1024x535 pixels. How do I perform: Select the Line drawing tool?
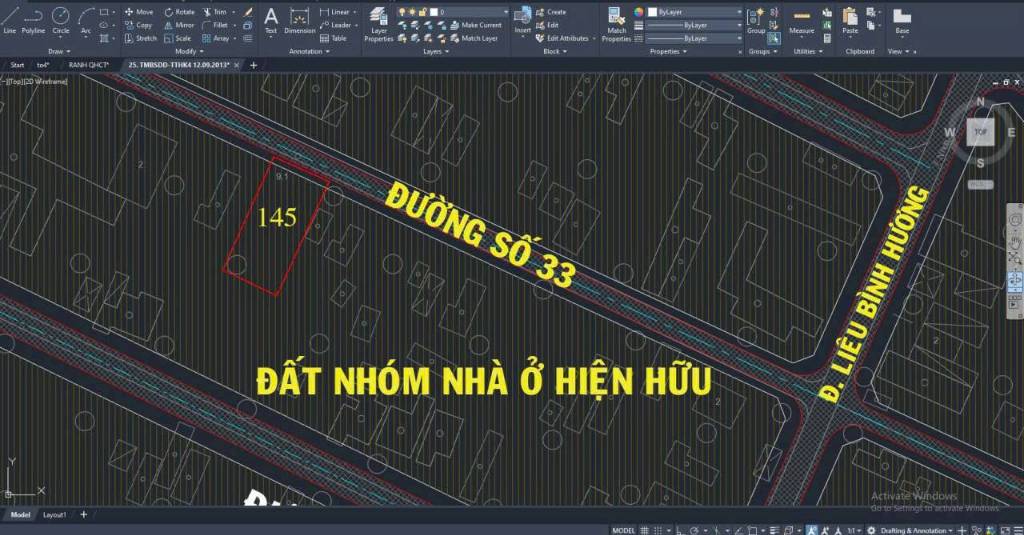10,19
